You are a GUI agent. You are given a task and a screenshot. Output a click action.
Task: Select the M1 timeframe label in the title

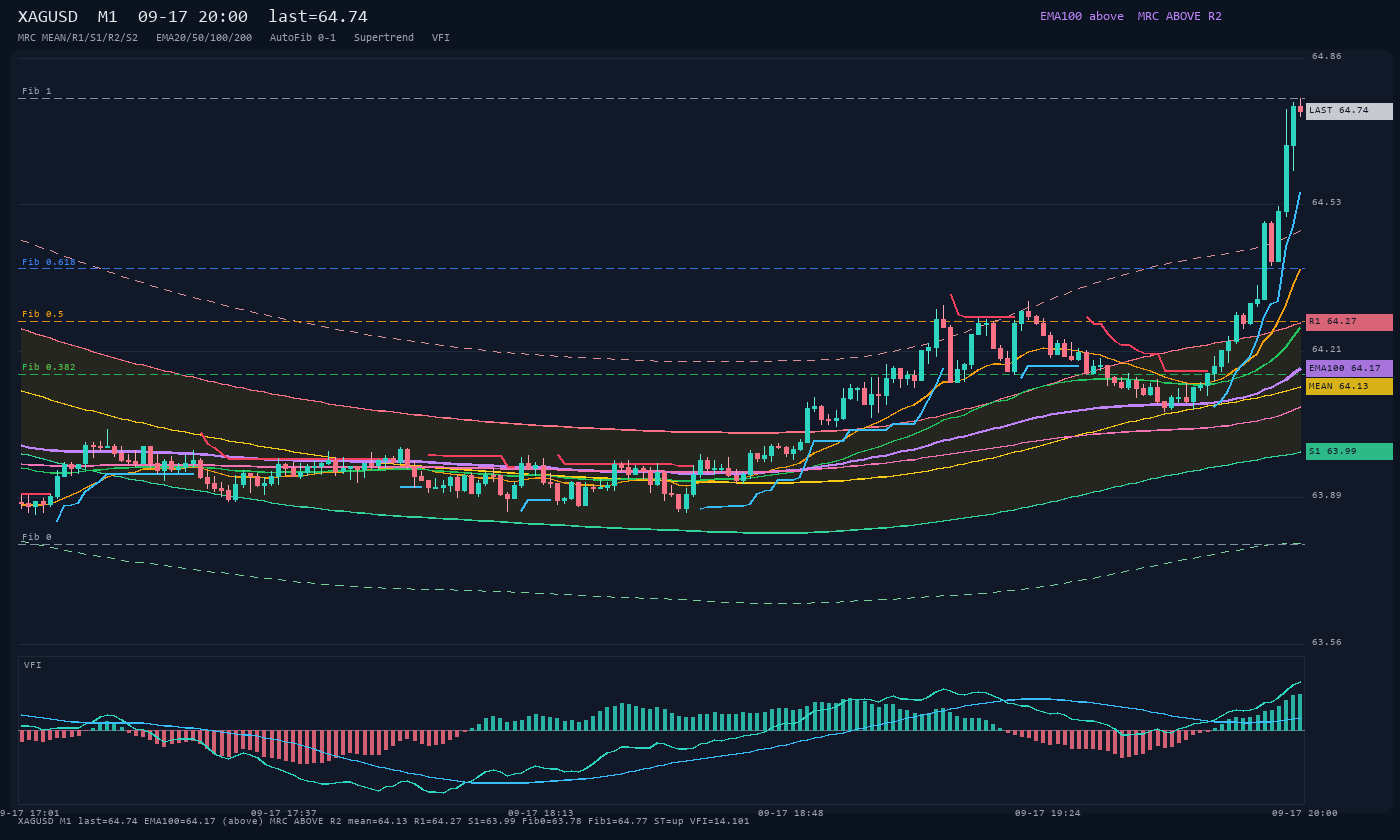108,17
